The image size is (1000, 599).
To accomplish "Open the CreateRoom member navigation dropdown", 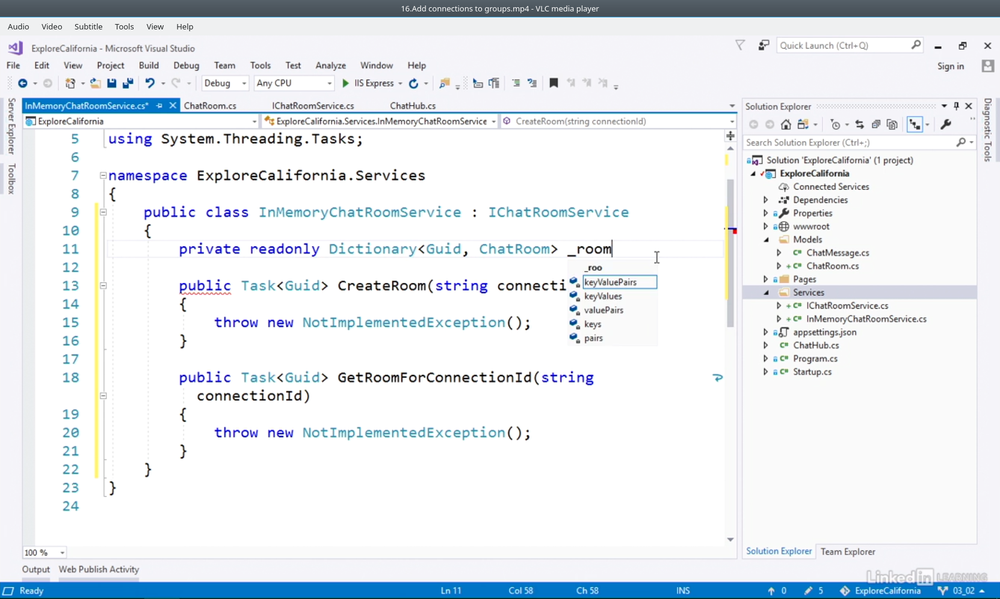I will pyautogui.click(x=618, y=121).
